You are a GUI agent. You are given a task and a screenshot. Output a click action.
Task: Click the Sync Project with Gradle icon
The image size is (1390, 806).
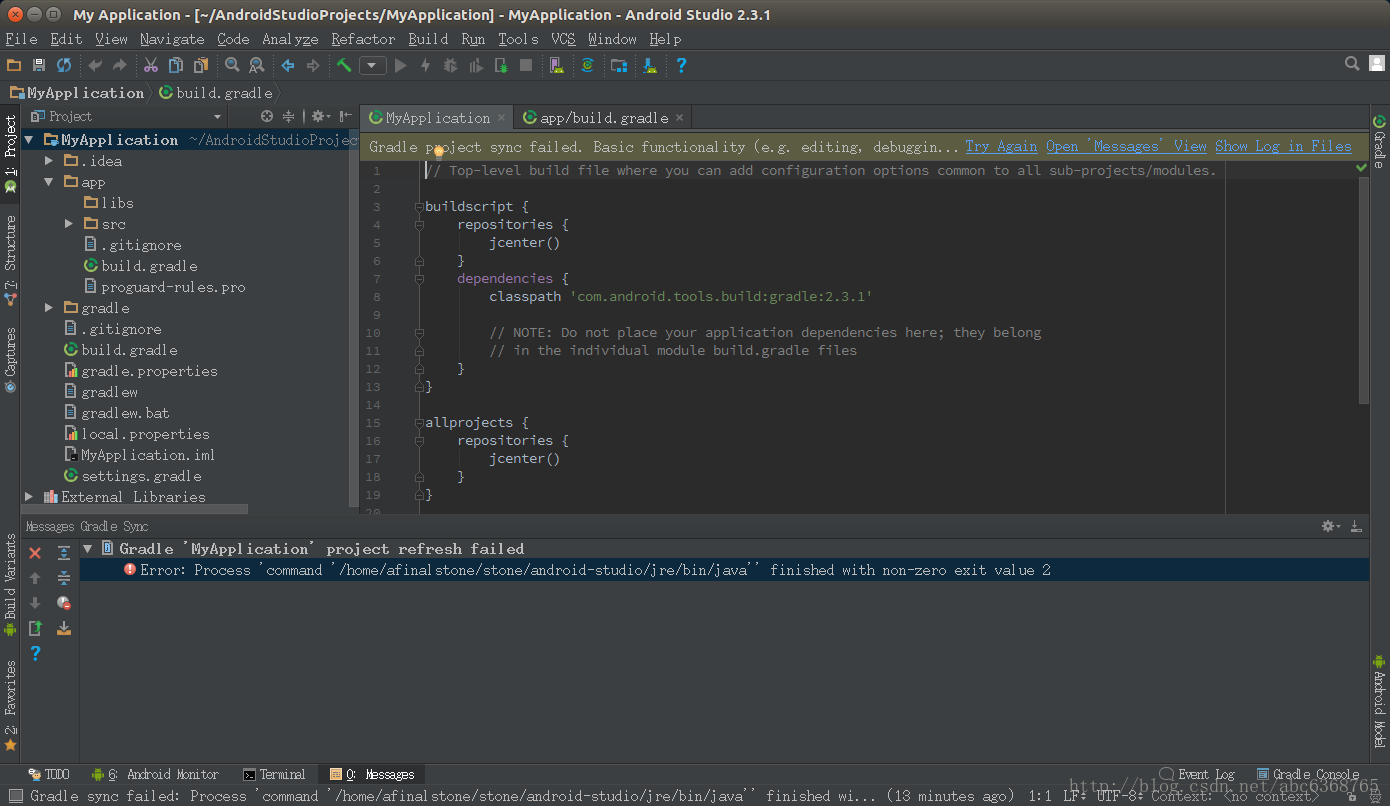(x=588, y=65)
